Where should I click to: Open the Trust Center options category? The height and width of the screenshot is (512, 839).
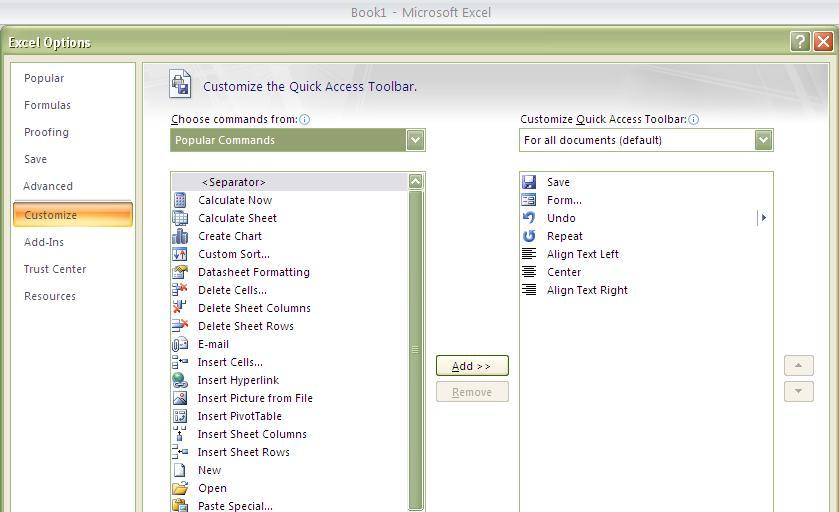click(x=55, y=269)
